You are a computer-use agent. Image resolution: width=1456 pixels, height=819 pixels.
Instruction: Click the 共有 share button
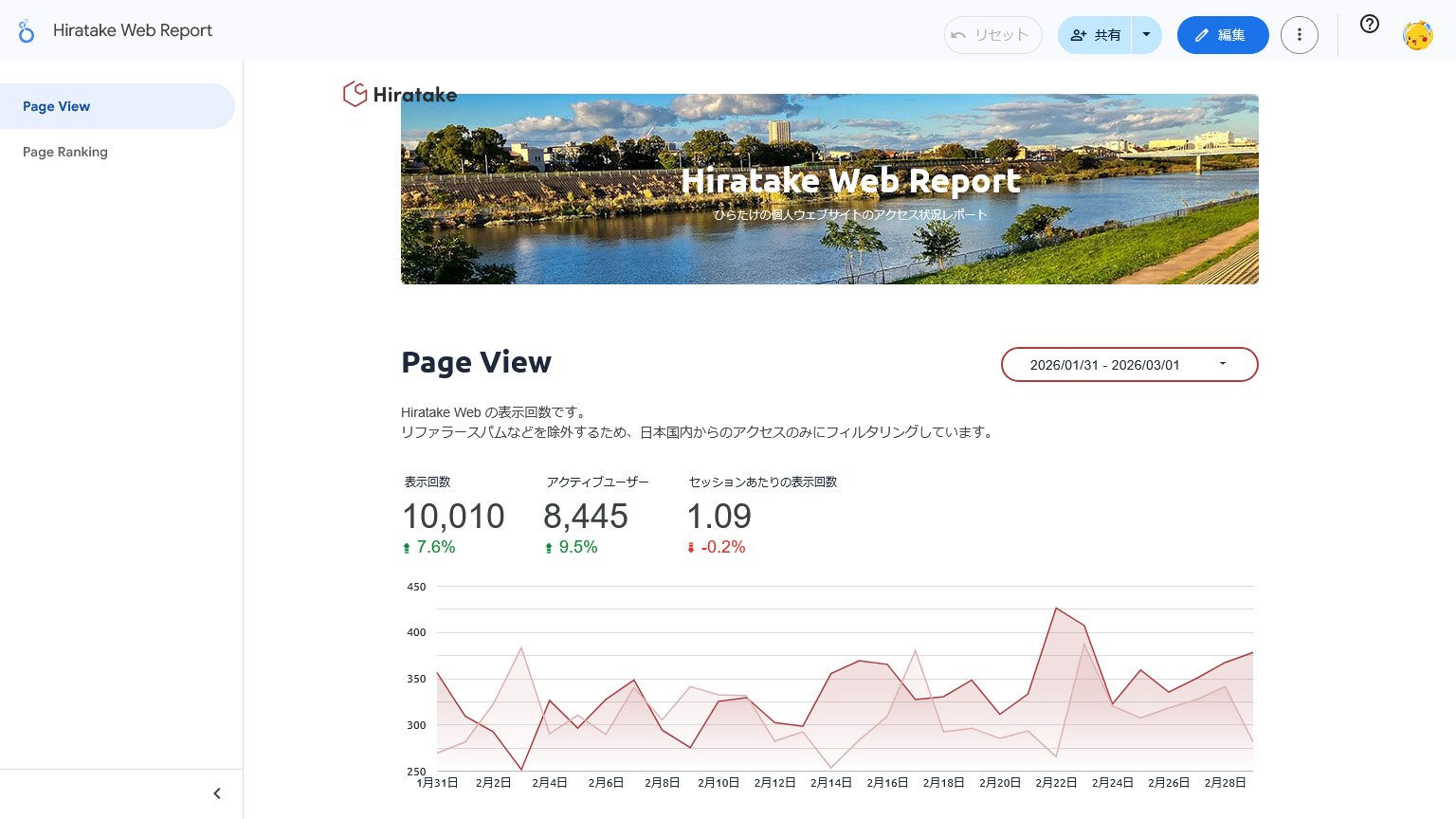1100,34
